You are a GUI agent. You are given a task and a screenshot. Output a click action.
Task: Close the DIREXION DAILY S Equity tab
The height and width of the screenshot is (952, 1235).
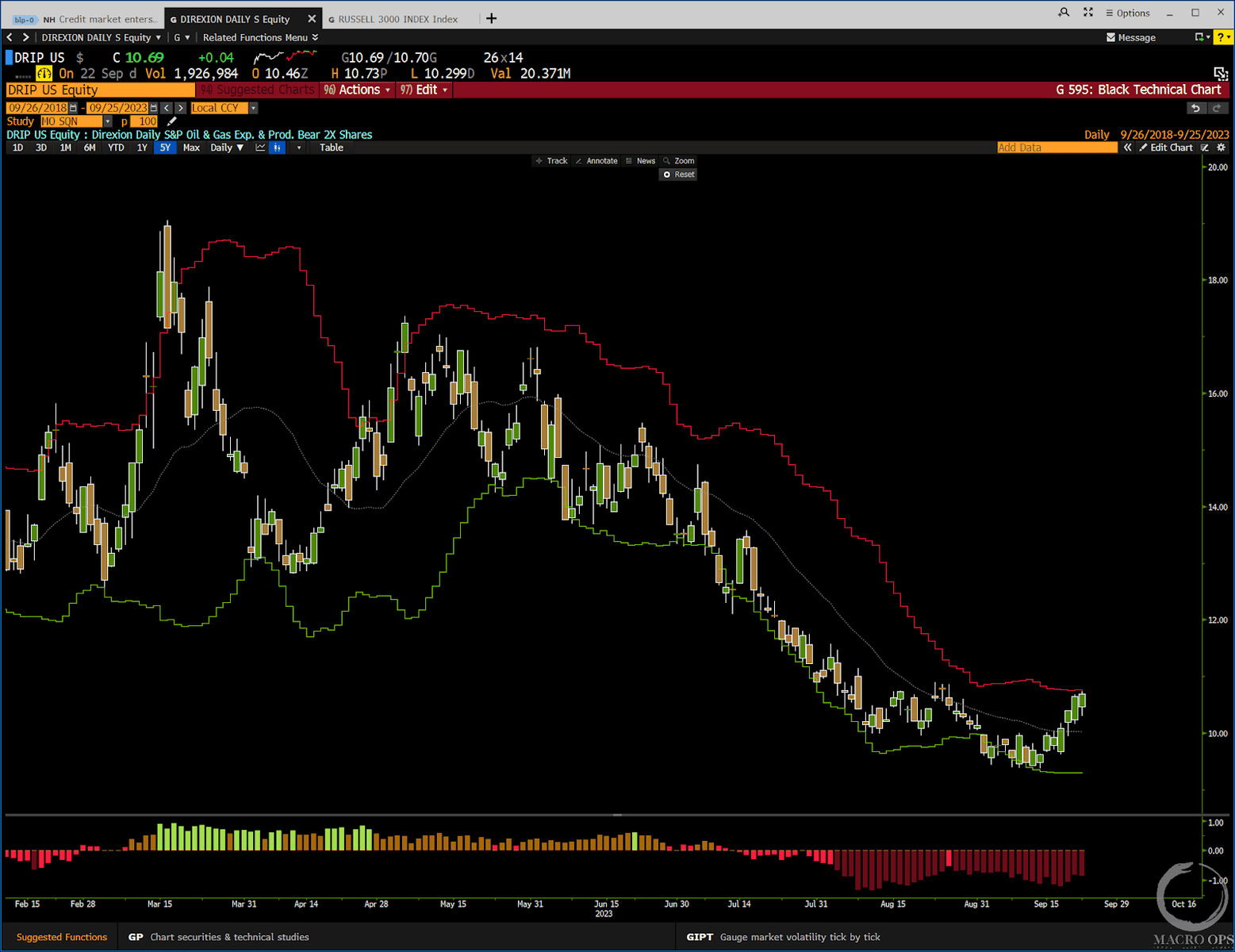click(x=312, y=18)
